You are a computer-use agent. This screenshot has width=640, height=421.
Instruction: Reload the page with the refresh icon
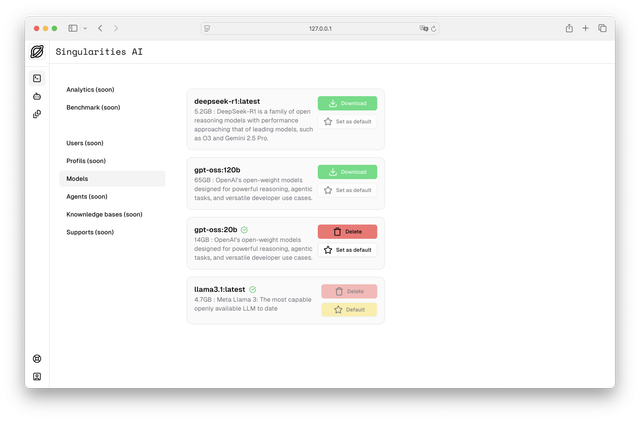(x=433, y=29)
